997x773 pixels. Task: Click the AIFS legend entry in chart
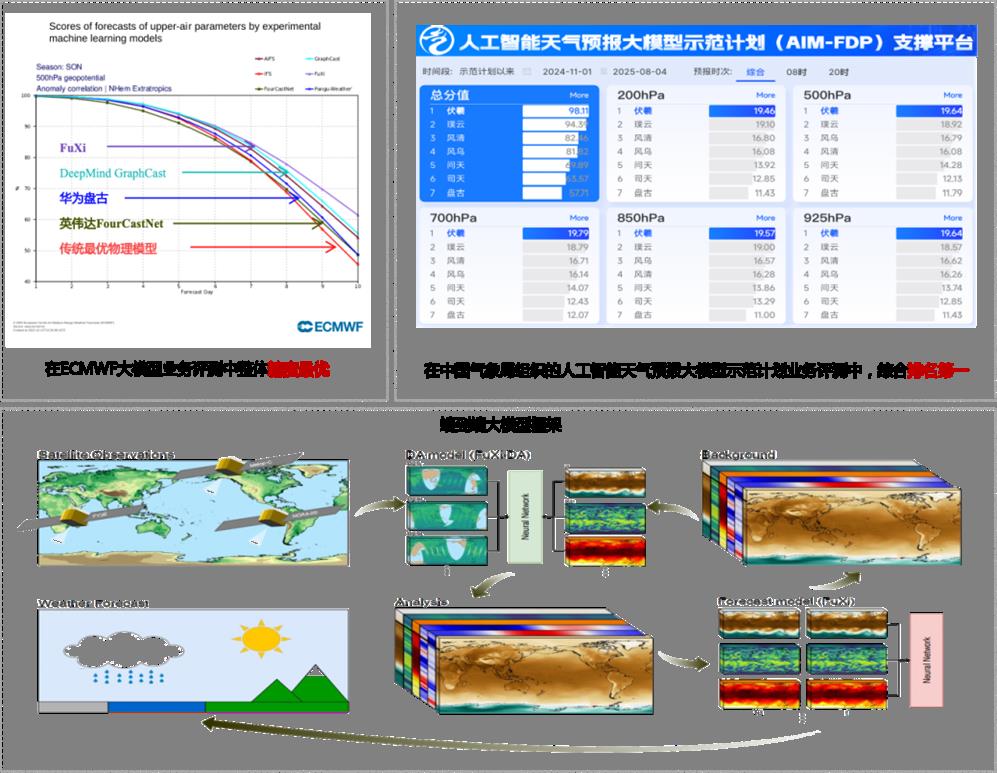(265, 58)
